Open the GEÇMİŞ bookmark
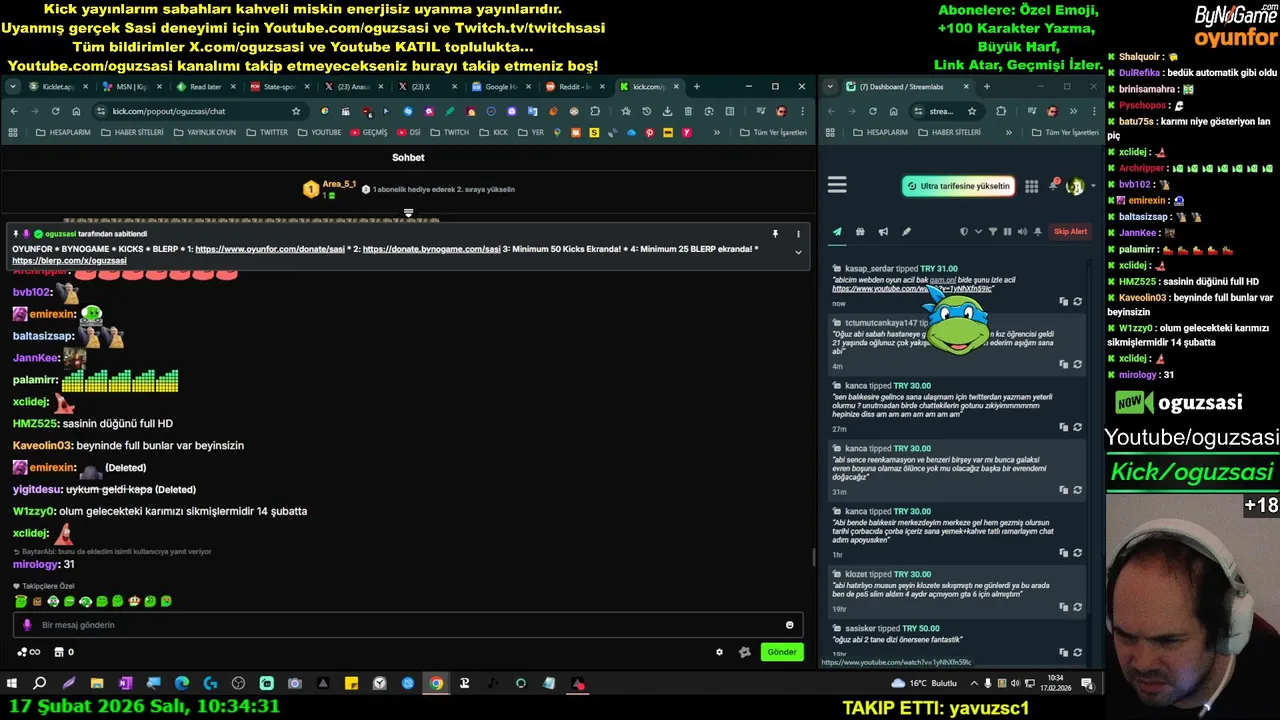1280x720 pixels. (x=369, y=132)
